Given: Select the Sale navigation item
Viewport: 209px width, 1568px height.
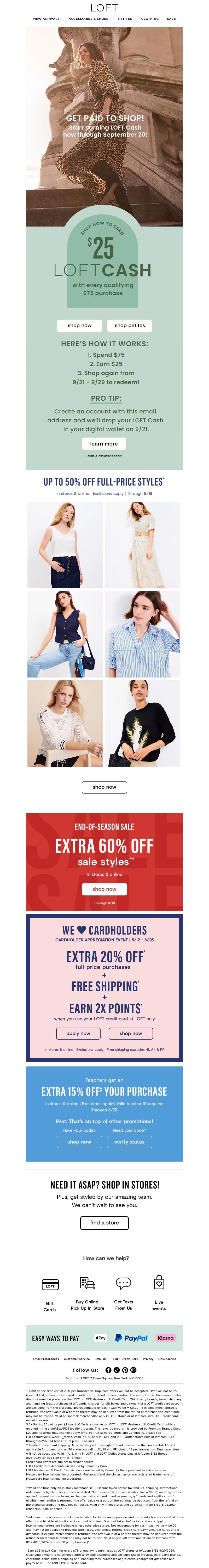Looking at the screenshot, I should pyautogui.click(x=171, y=19).
